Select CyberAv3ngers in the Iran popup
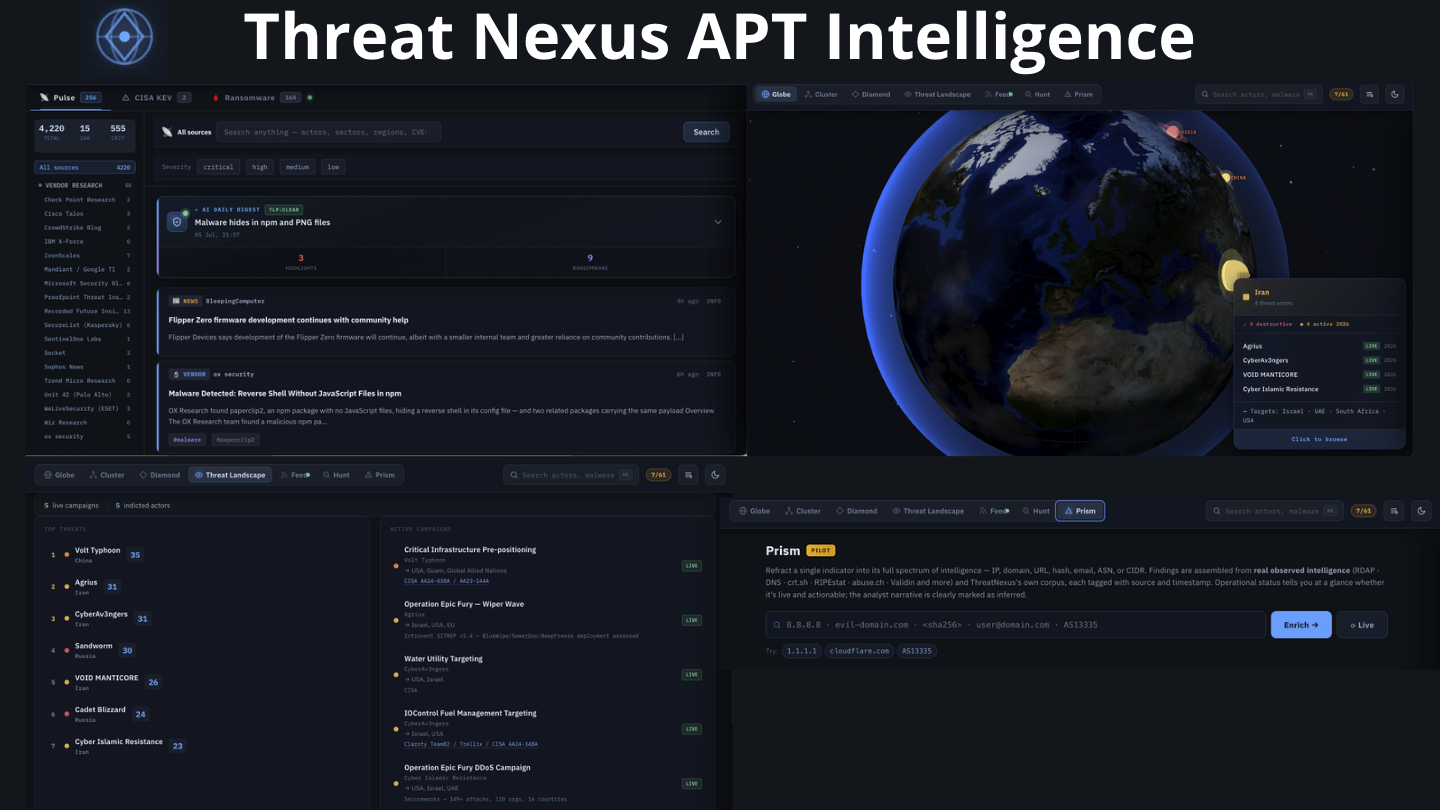 pos(1319,360)
